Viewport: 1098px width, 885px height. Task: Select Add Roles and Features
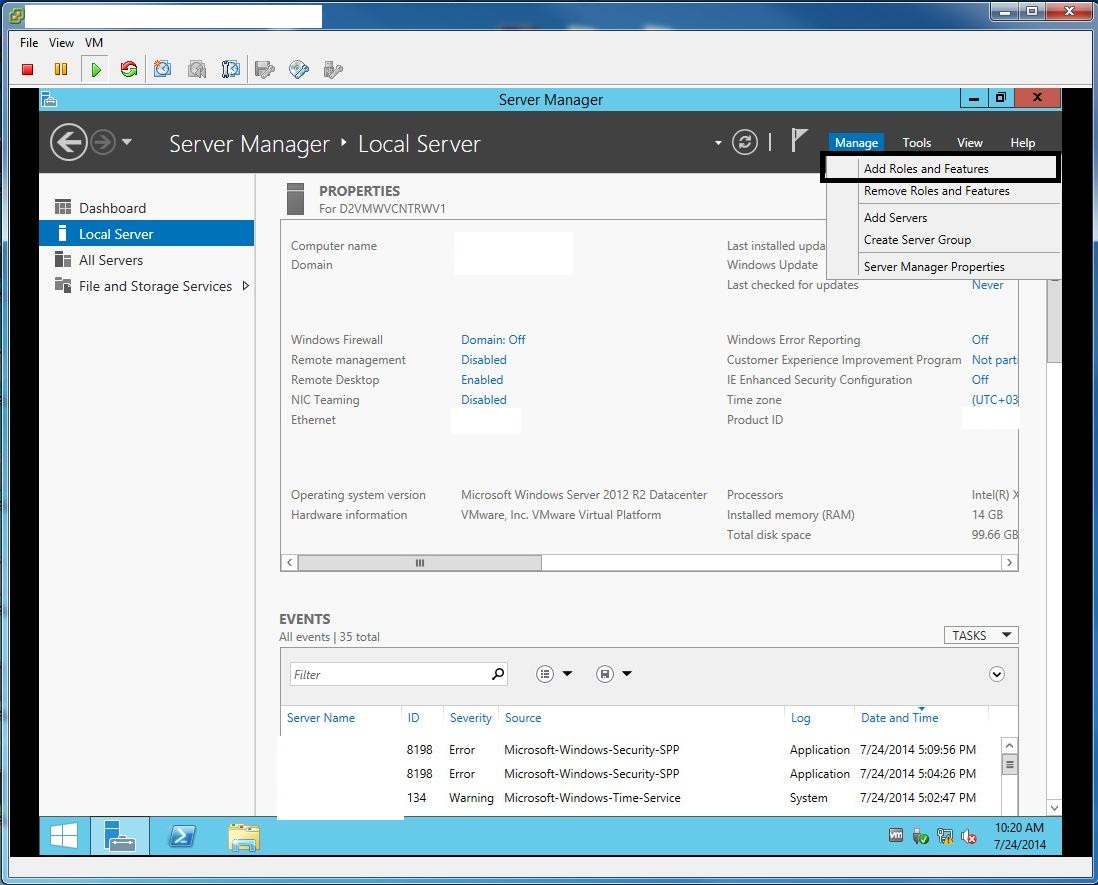[926, 169]
